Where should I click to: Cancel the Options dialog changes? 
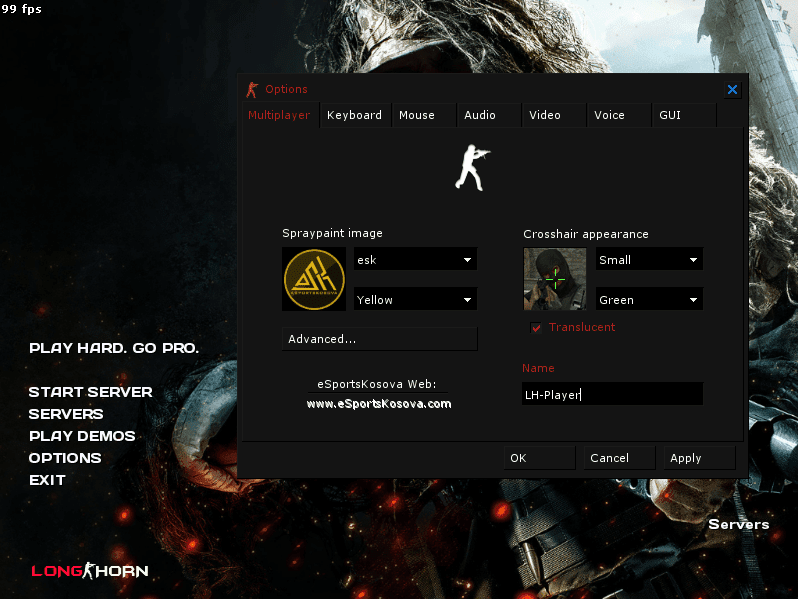619,458
